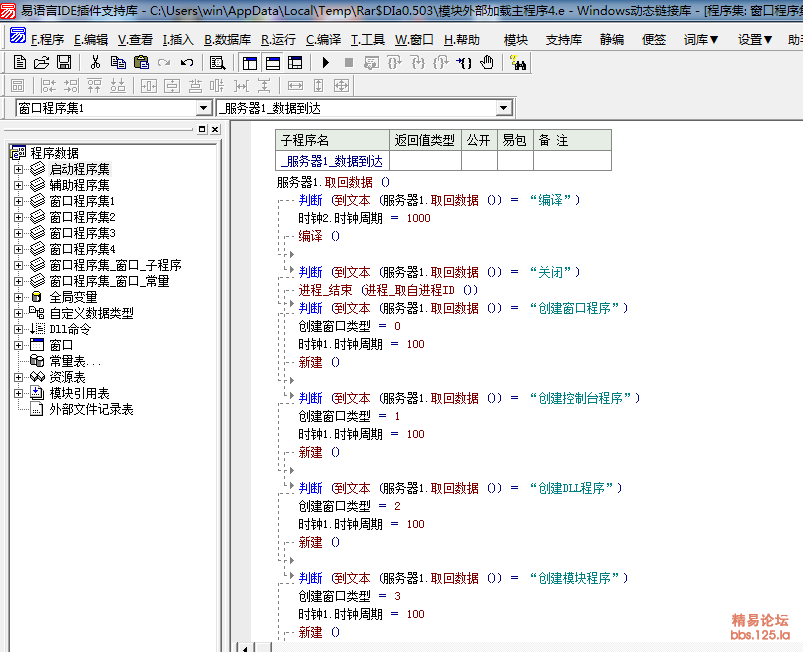Toggle the work folder panel layout icon
This screenshot has width=803, height=652.
pyautogui.click(x=250, y=62)
